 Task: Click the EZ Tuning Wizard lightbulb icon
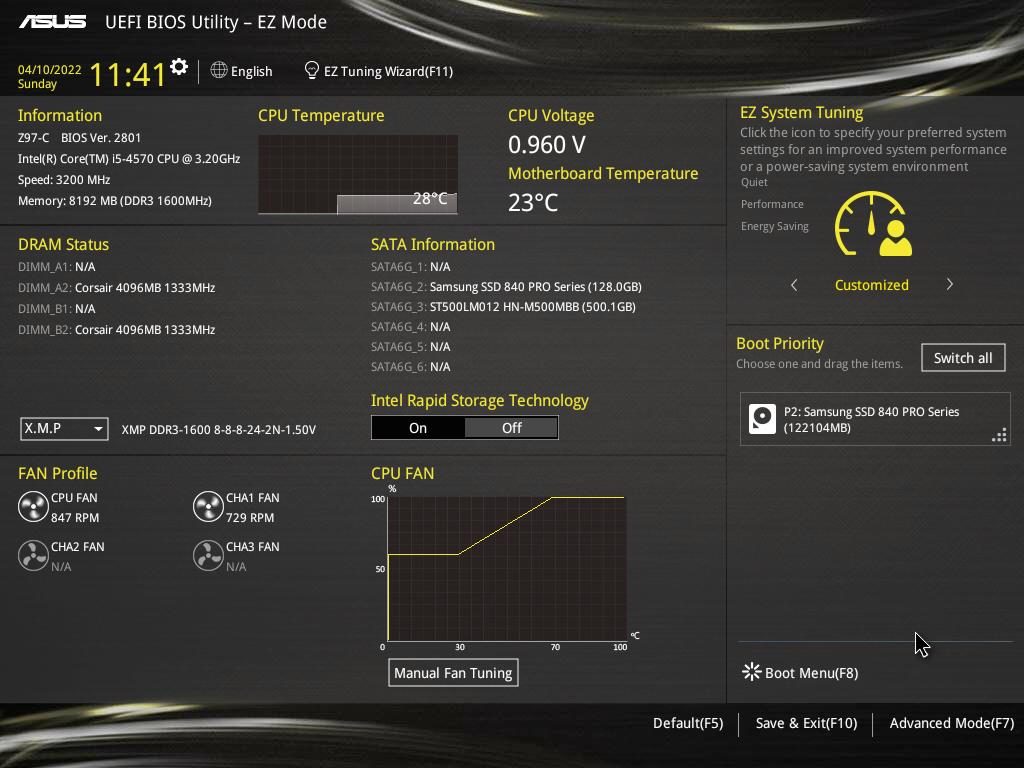312,70
